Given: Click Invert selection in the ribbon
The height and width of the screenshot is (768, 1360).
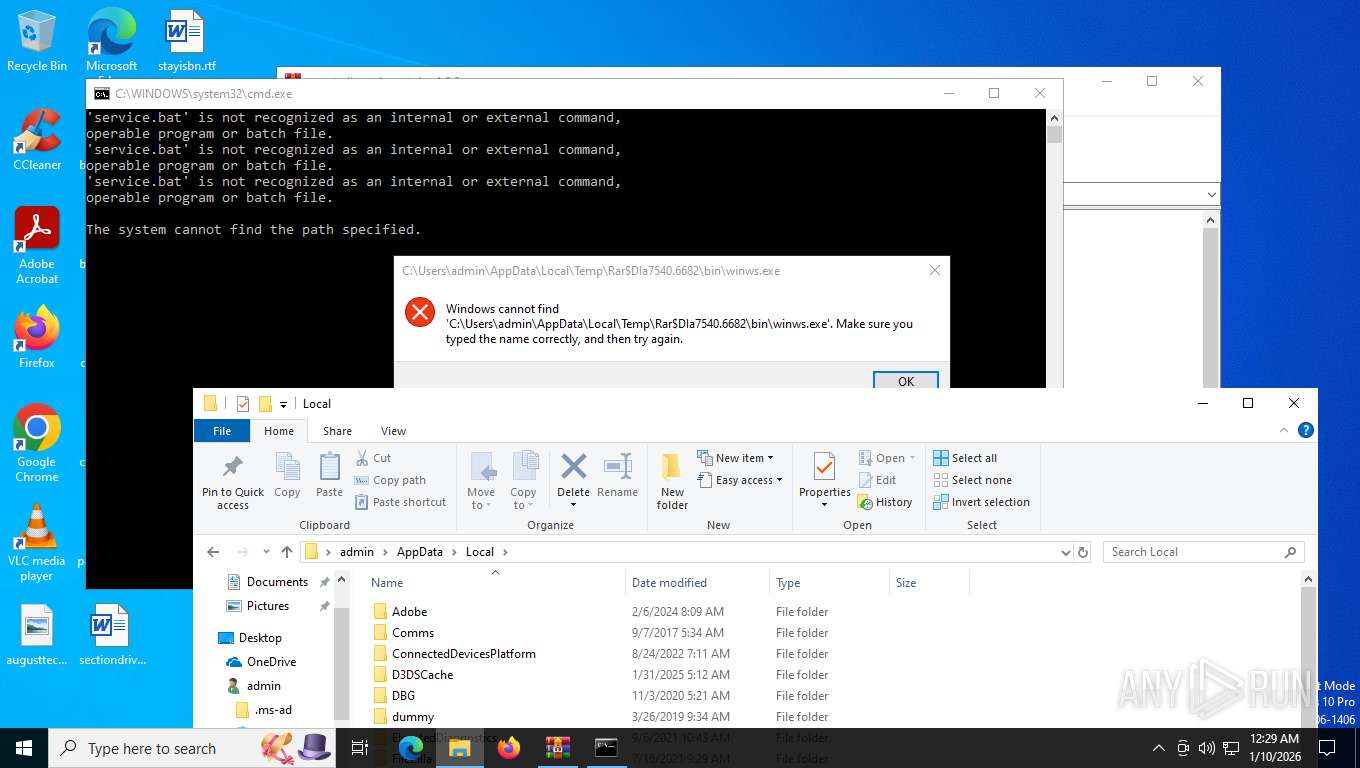Looking at the screenshot, I should click(981, 502).
